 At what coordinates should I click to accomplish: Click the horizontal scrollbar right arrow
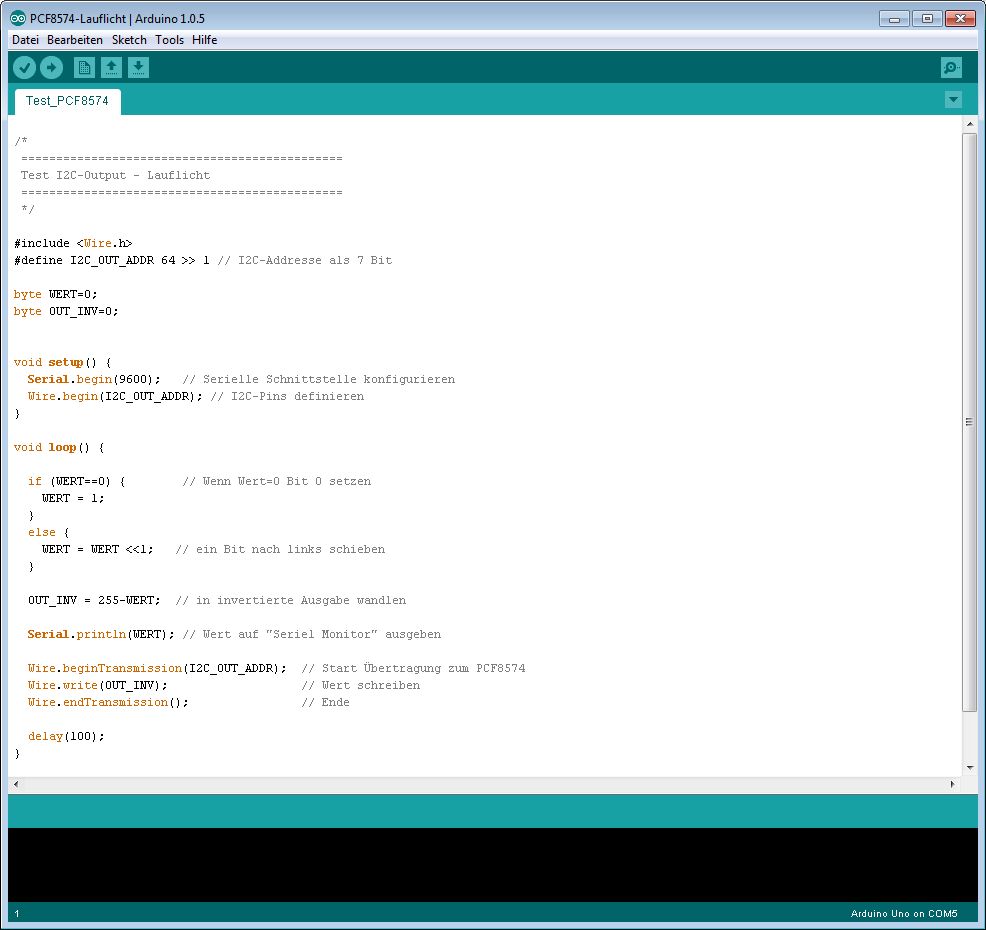(952, 785)
